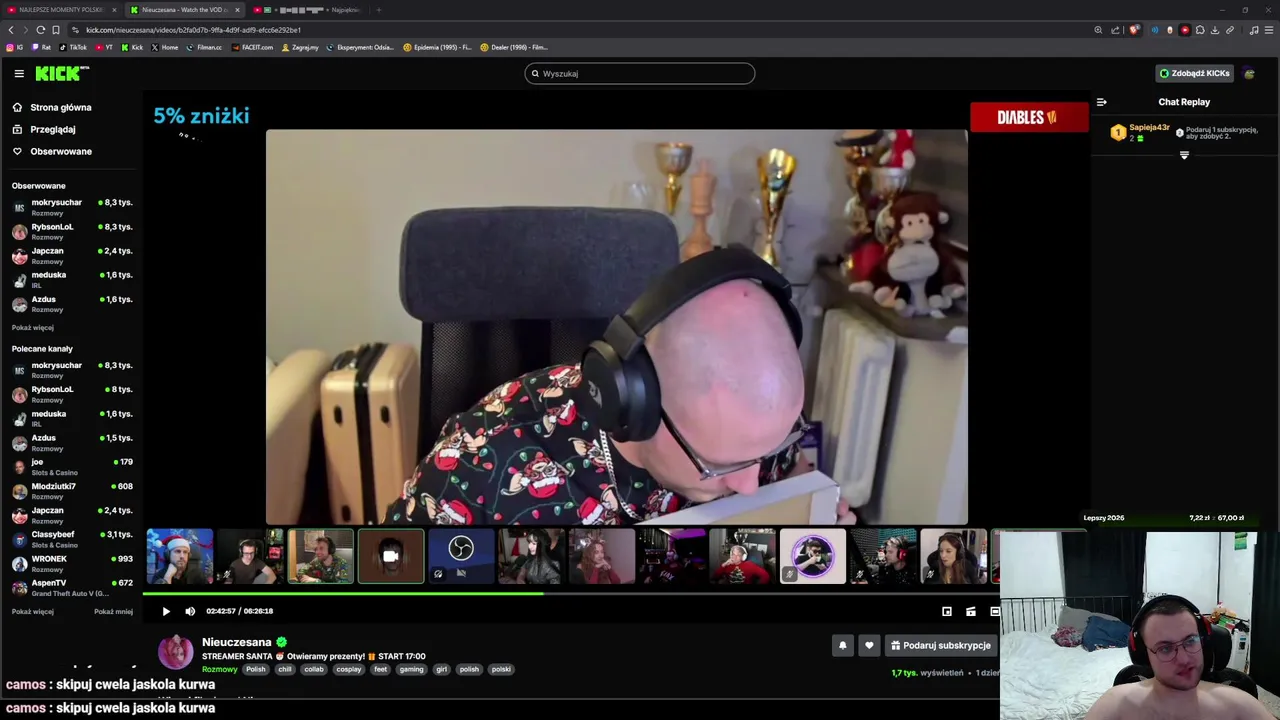Open Strona główna in the sidebar

tap(52, 107)
